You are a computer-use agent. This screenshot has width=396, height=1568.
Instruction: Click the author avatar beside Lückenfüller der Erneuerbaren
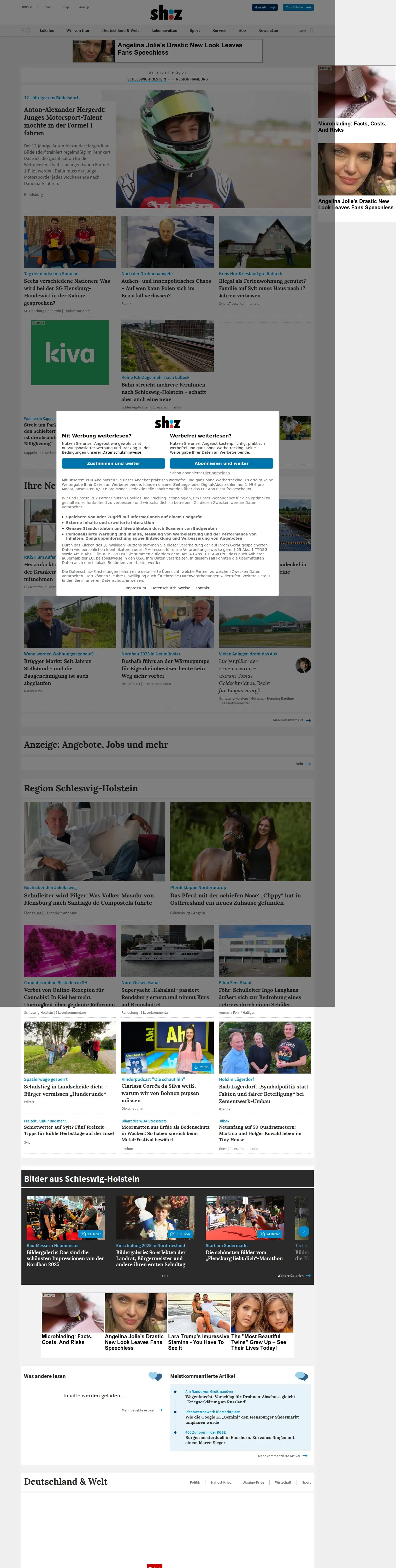[x=303, y=665]
